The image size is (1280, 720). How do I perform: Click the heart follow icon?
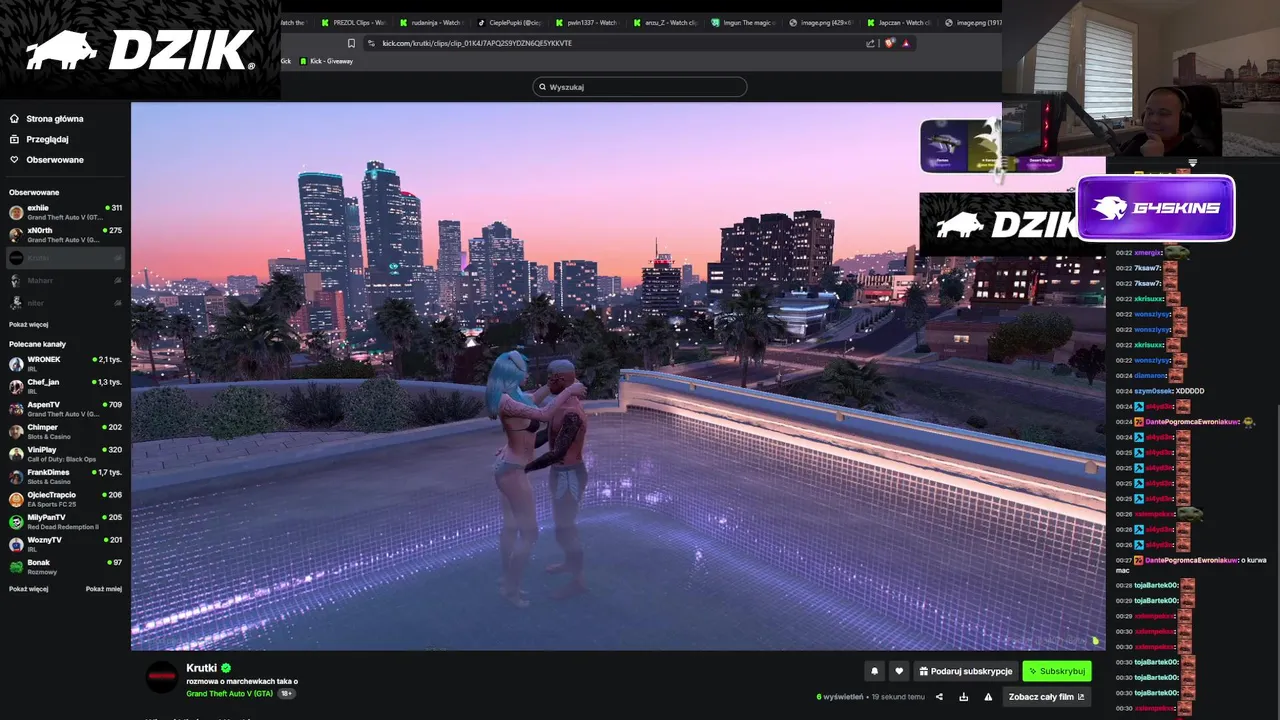point(899,671)
